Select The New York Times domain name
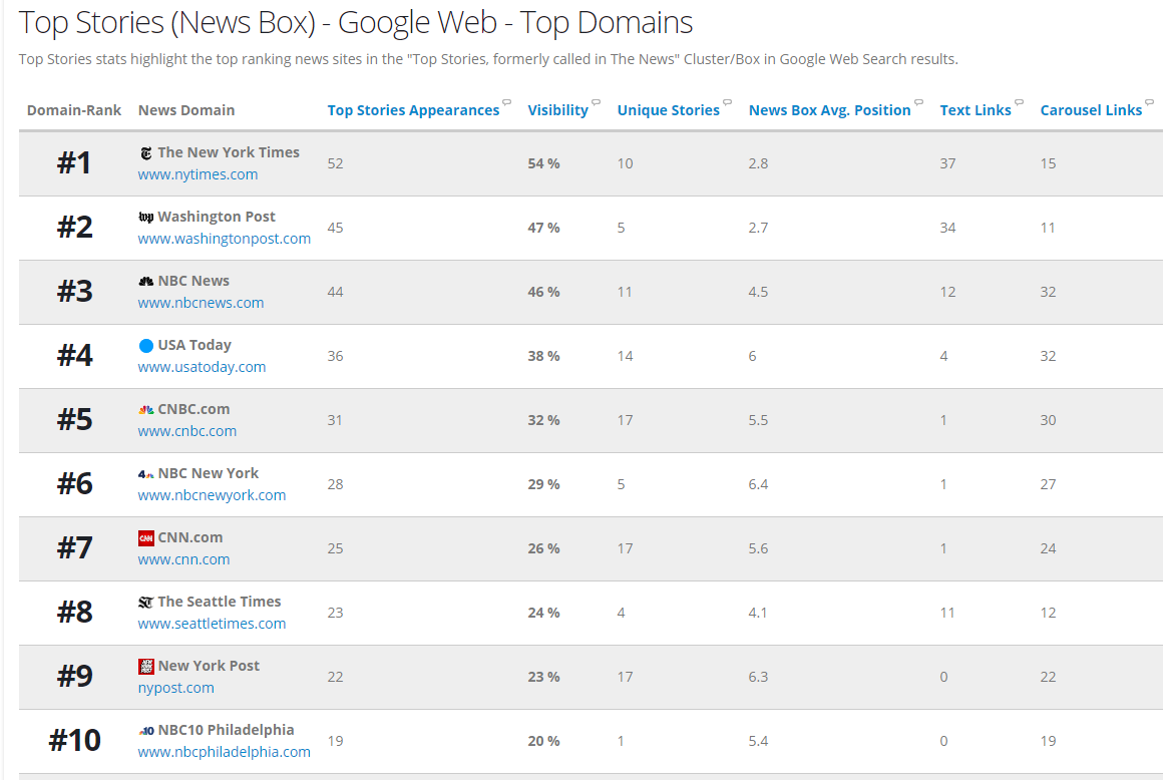Image resolution: width=1170 pixels, height=780 pixels. click(x=228, y=152)
